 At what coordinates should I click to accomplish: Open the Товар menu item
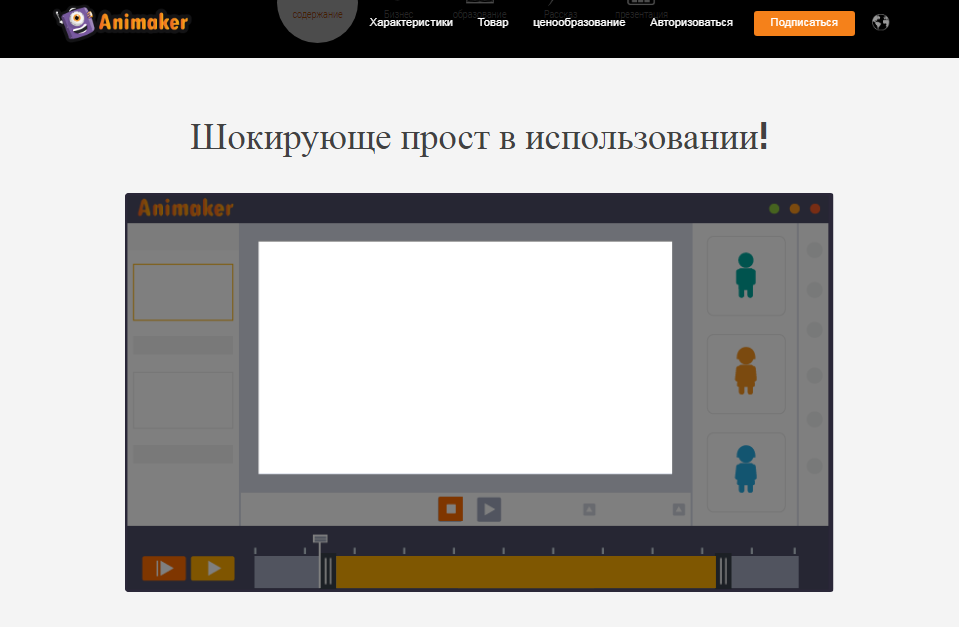pos(493,22)
